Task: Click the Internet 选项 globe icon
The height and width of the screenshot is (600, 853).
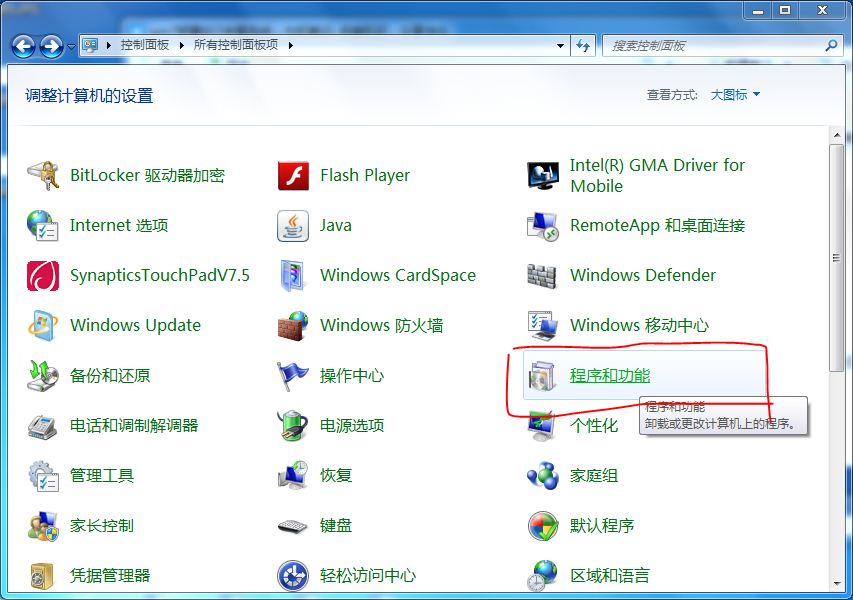Action: (42, 225)
